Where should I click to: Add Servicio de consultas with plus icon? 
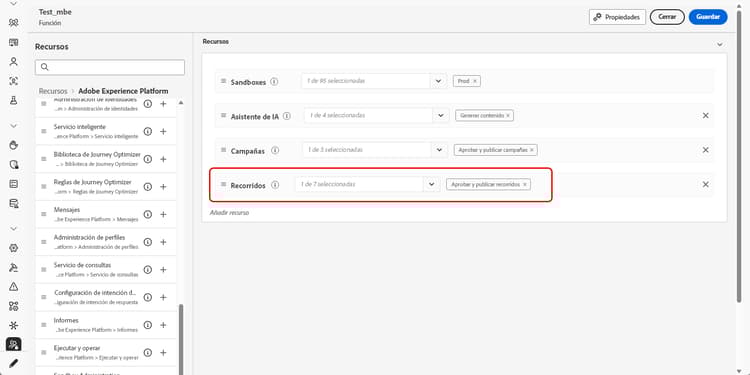(x=163, y=270)
